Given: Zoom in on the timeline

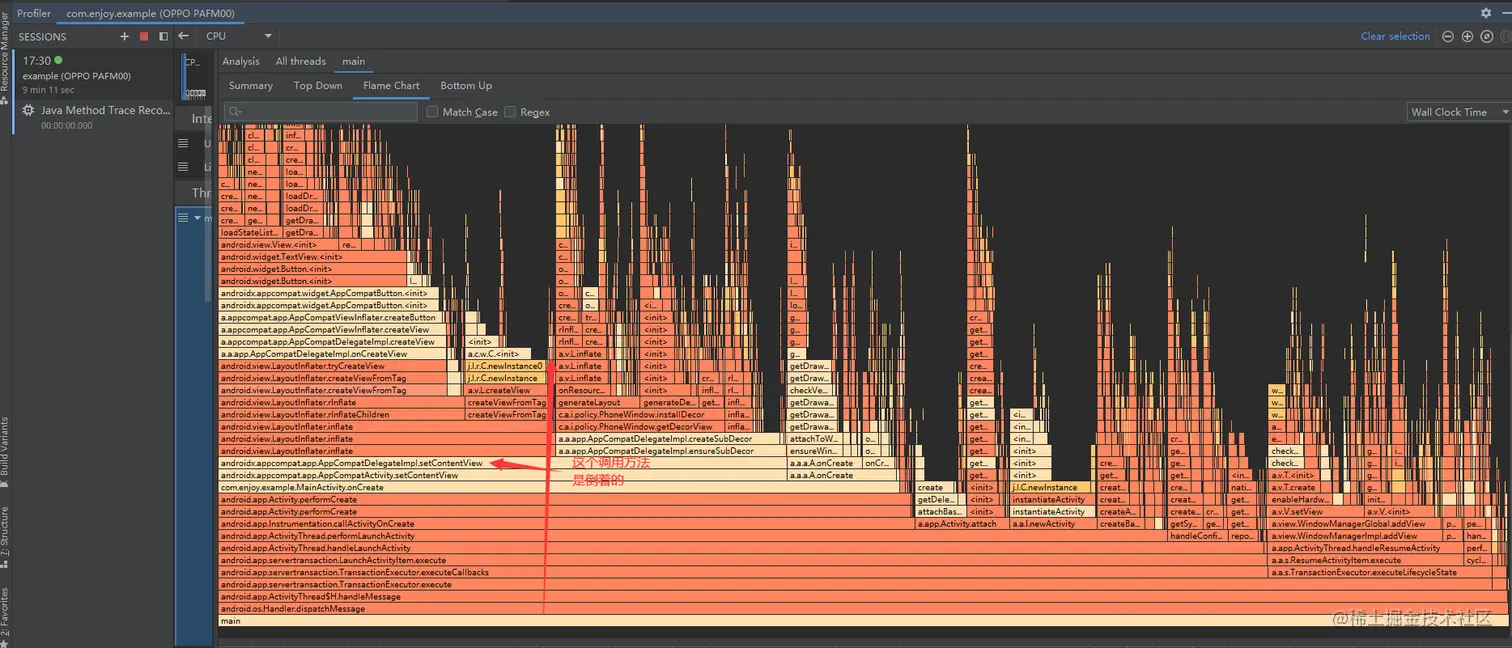Looking at the screenshot, I should [x=1467, y=36].
